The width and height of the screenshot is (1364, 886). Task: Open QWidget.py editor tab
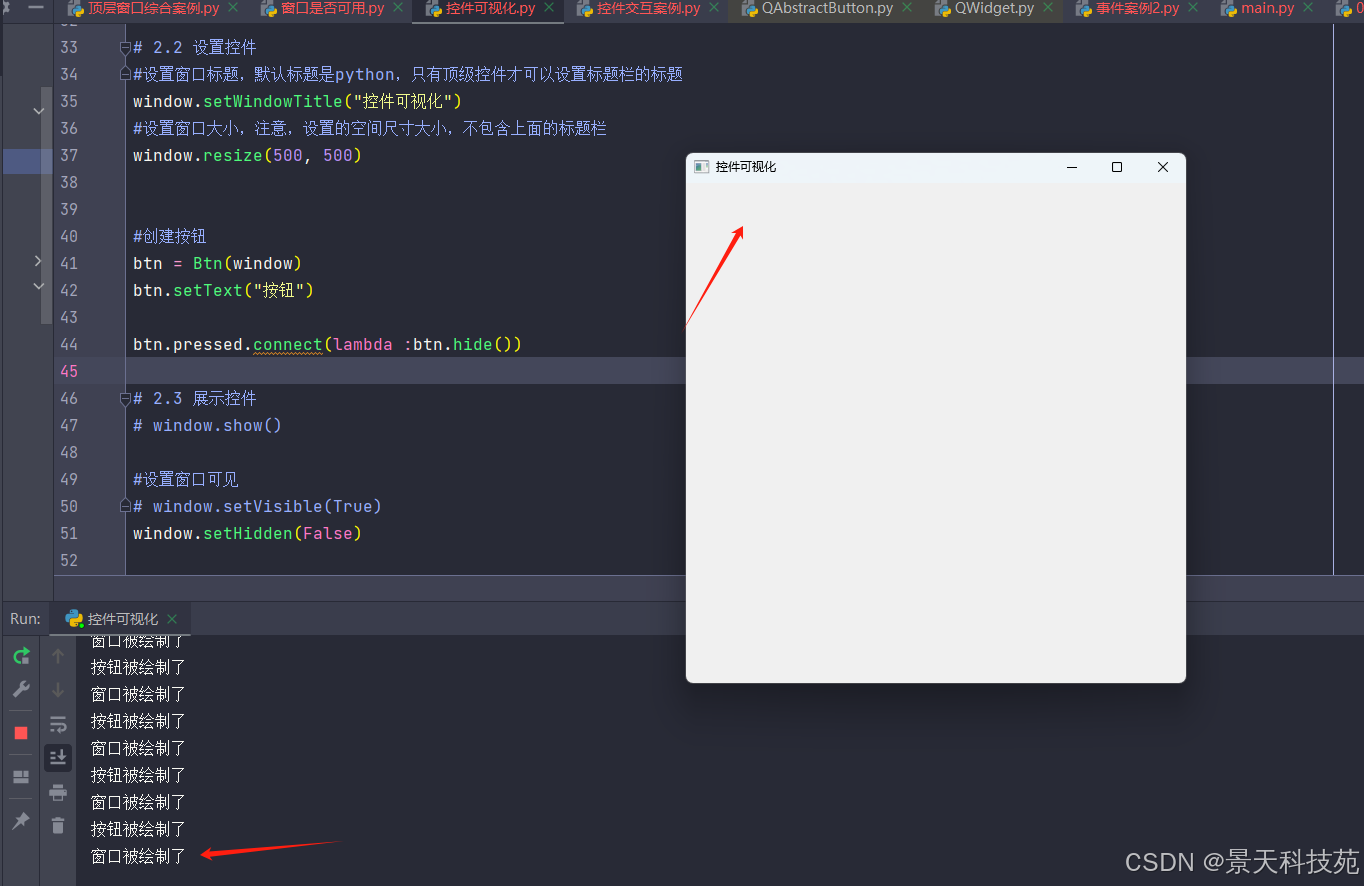(994, 8)
